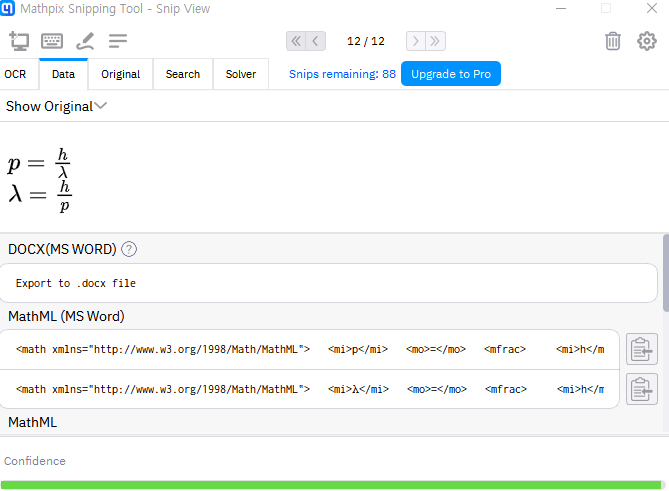Click the 12 / 12 snip counter
This screenshot has height=491, width=669.
[366, 41]
